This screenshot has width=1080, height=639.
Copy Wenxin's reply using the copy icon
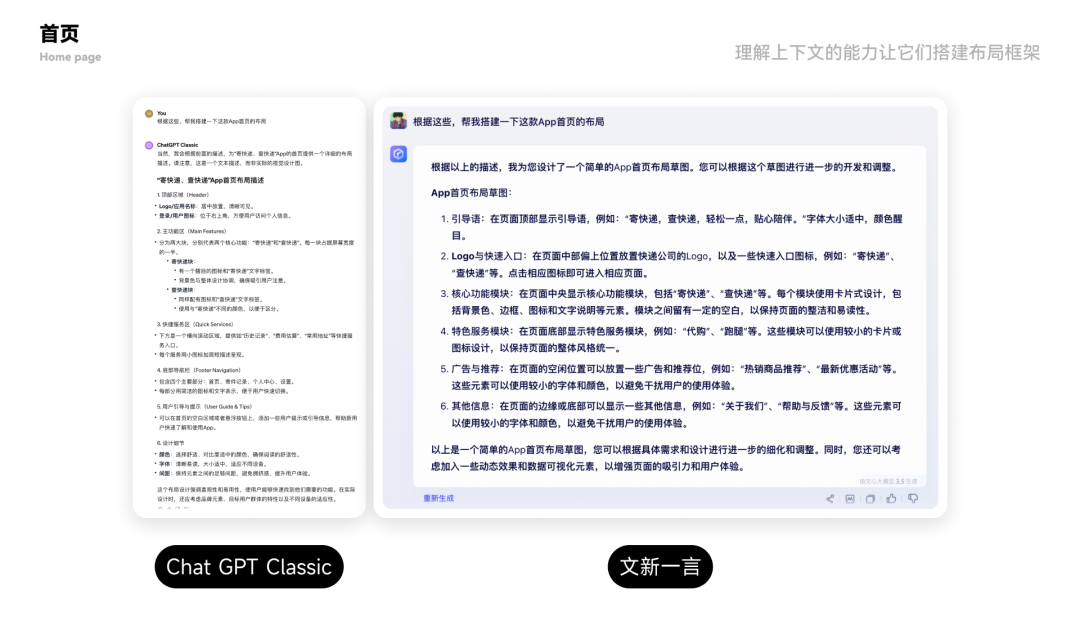[870, 499]
